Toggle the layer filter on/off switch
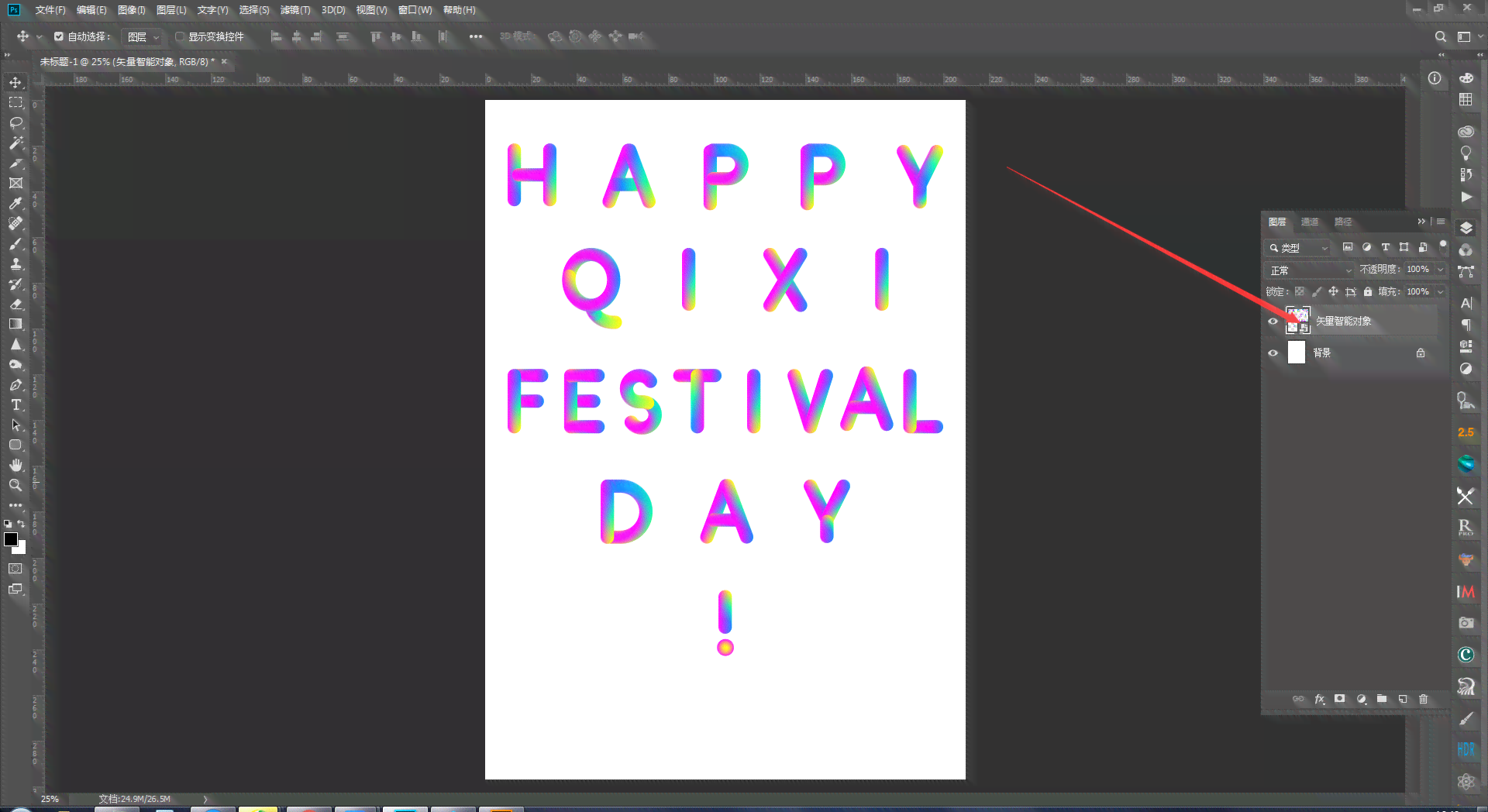Screen dimensions: 1488x812 pyautogui.click(x=1443, y=246)
